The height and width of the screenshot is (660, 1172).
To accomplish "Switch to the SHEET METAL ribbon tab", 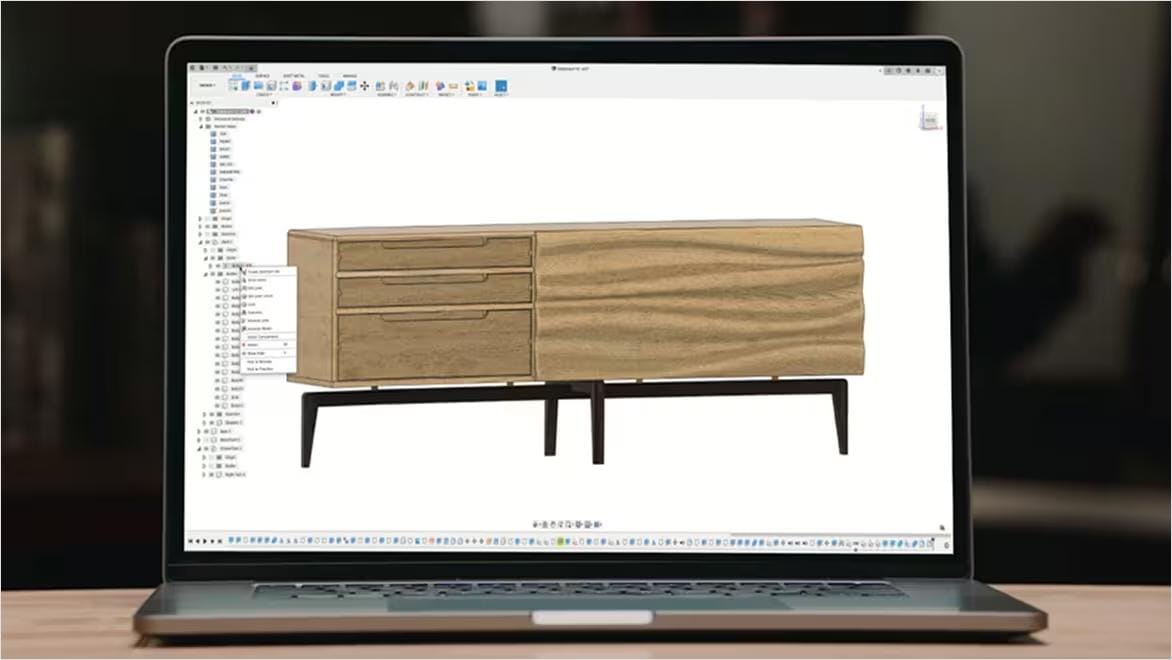I will tap(294, 75).
